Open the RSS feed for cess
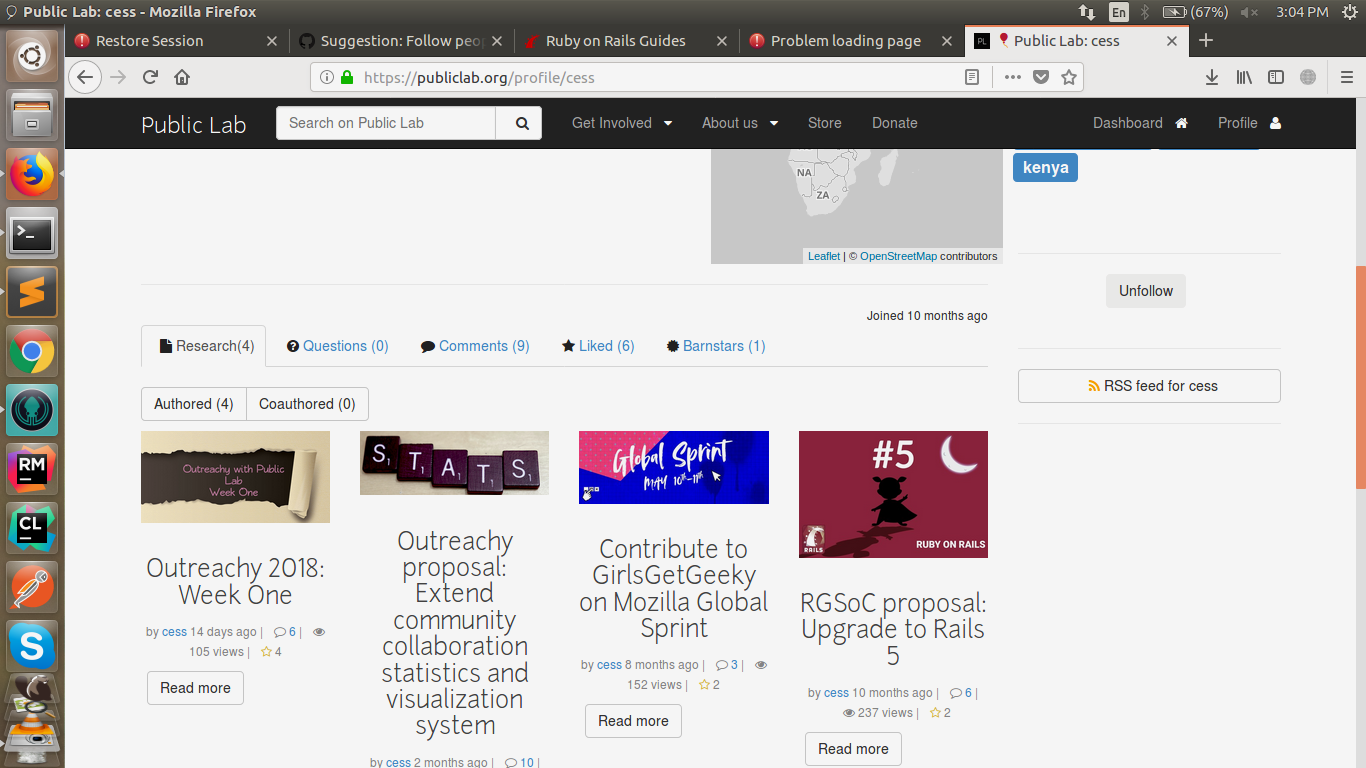This screenshot has width=1366, height=768. [x=1149, y=386]
